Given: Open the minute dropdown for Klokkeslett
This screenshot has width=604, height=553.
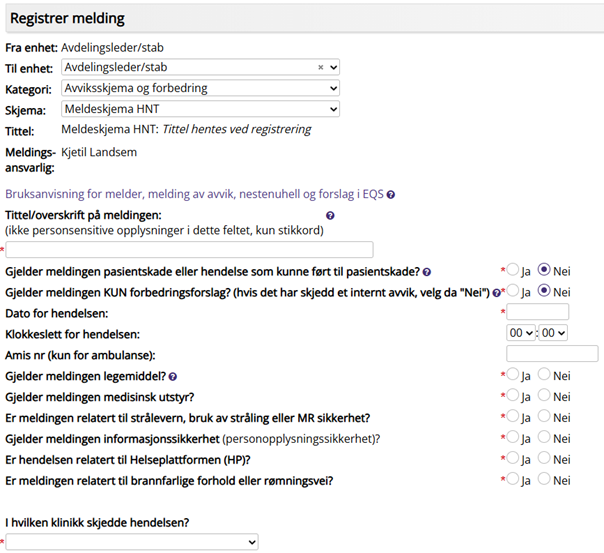Looking at the screenshot, I should coord(553,333).
